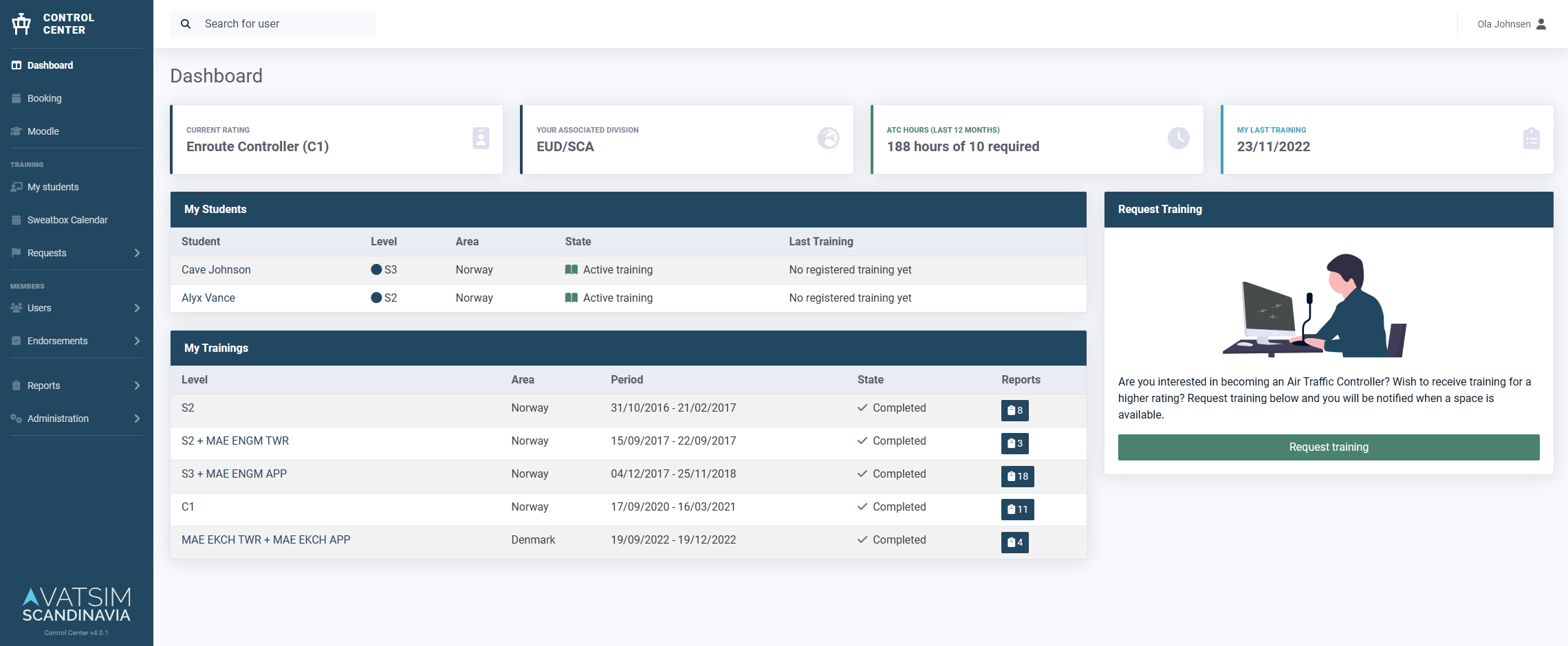Select the Moodle icon in the sidebar
The height and width of the screenshot is (646, 1568).
pyautogui.click(x=16, y=131)
